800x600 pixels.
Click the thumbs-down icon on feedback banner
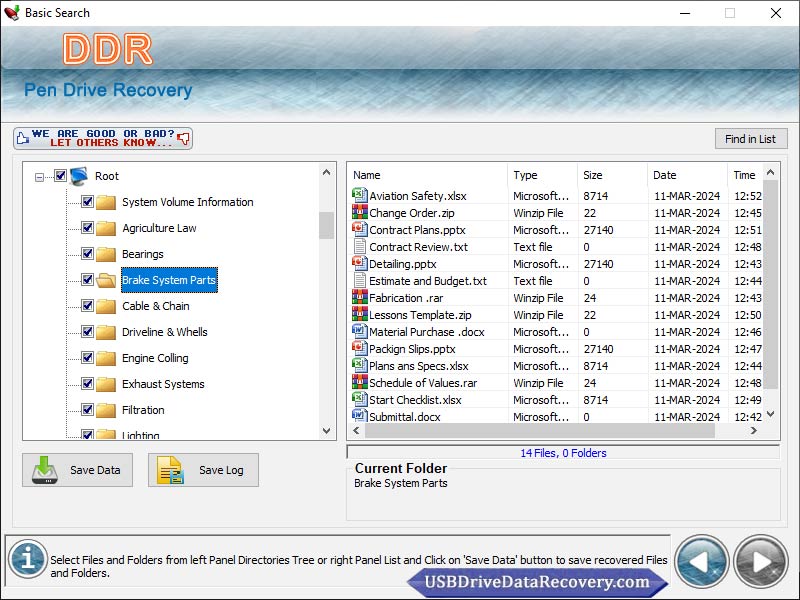coord(183,138)
